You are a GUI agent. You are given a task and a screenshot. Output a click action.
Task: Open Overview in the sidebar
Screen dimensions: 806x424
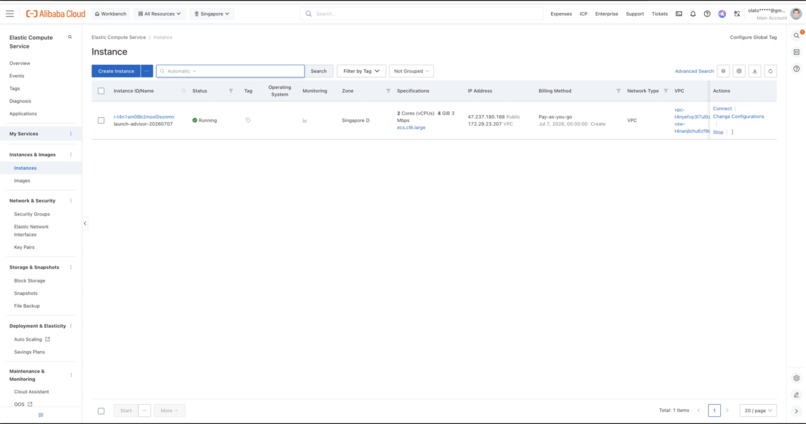click(x=20, y=63)
